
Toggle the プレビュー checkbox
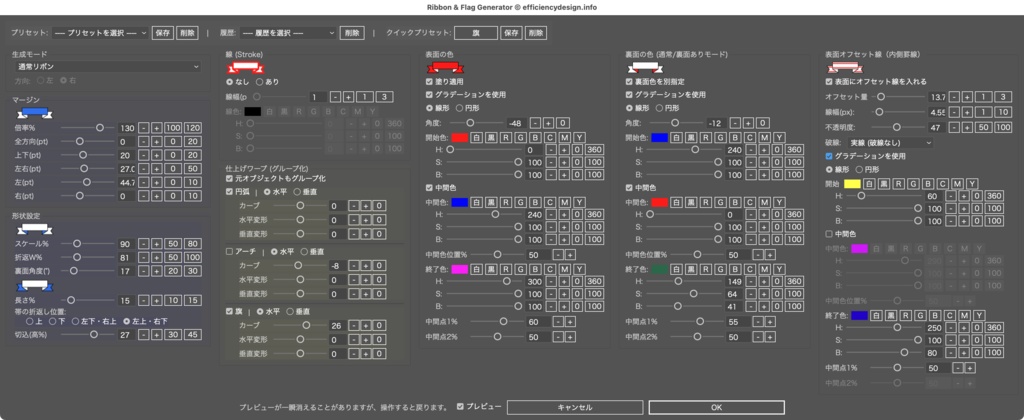pyautogui.click(x=460, y=407)
